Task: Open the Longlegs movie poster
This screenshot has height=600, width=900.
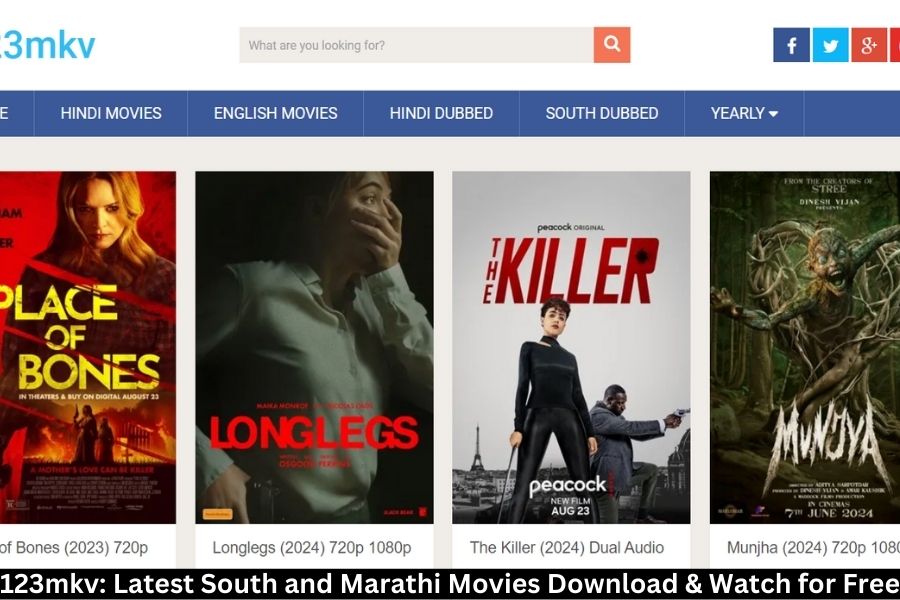Action: [x=315, y=347]
